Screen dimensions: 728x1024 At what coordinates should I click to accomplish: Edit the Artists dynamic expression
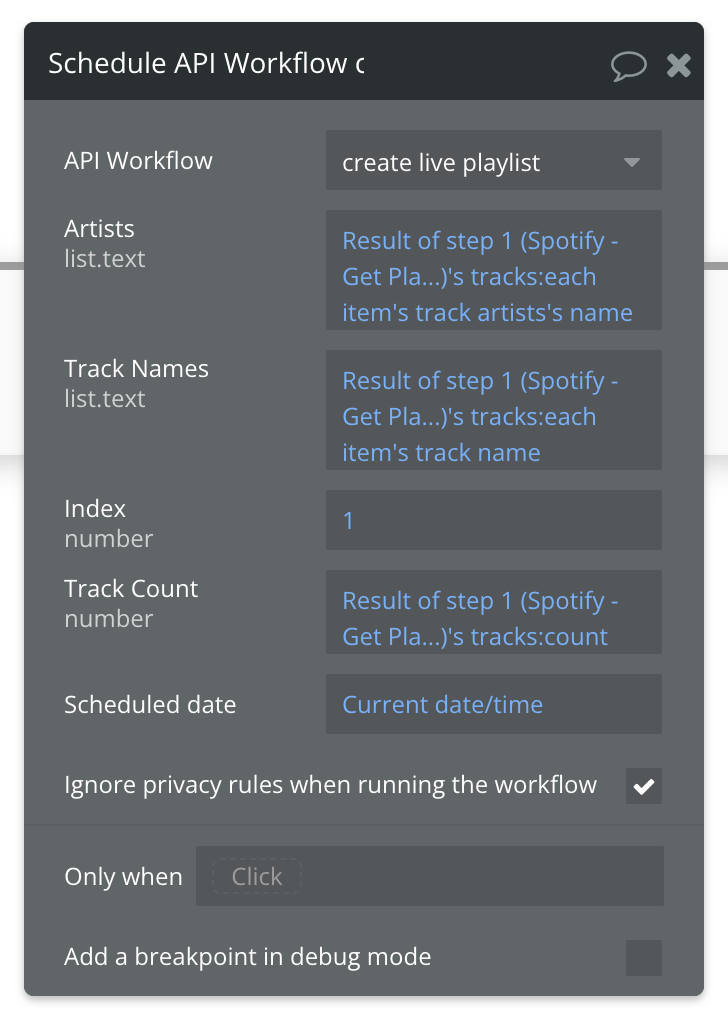494,270
